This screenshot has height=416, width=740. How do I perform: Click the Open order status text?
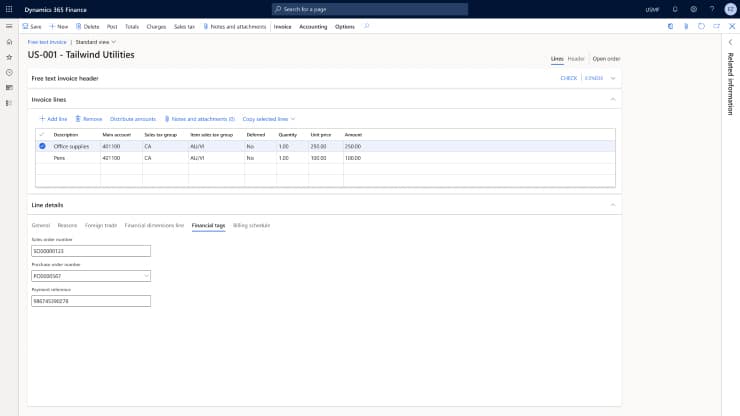click(x=606, y=59)
